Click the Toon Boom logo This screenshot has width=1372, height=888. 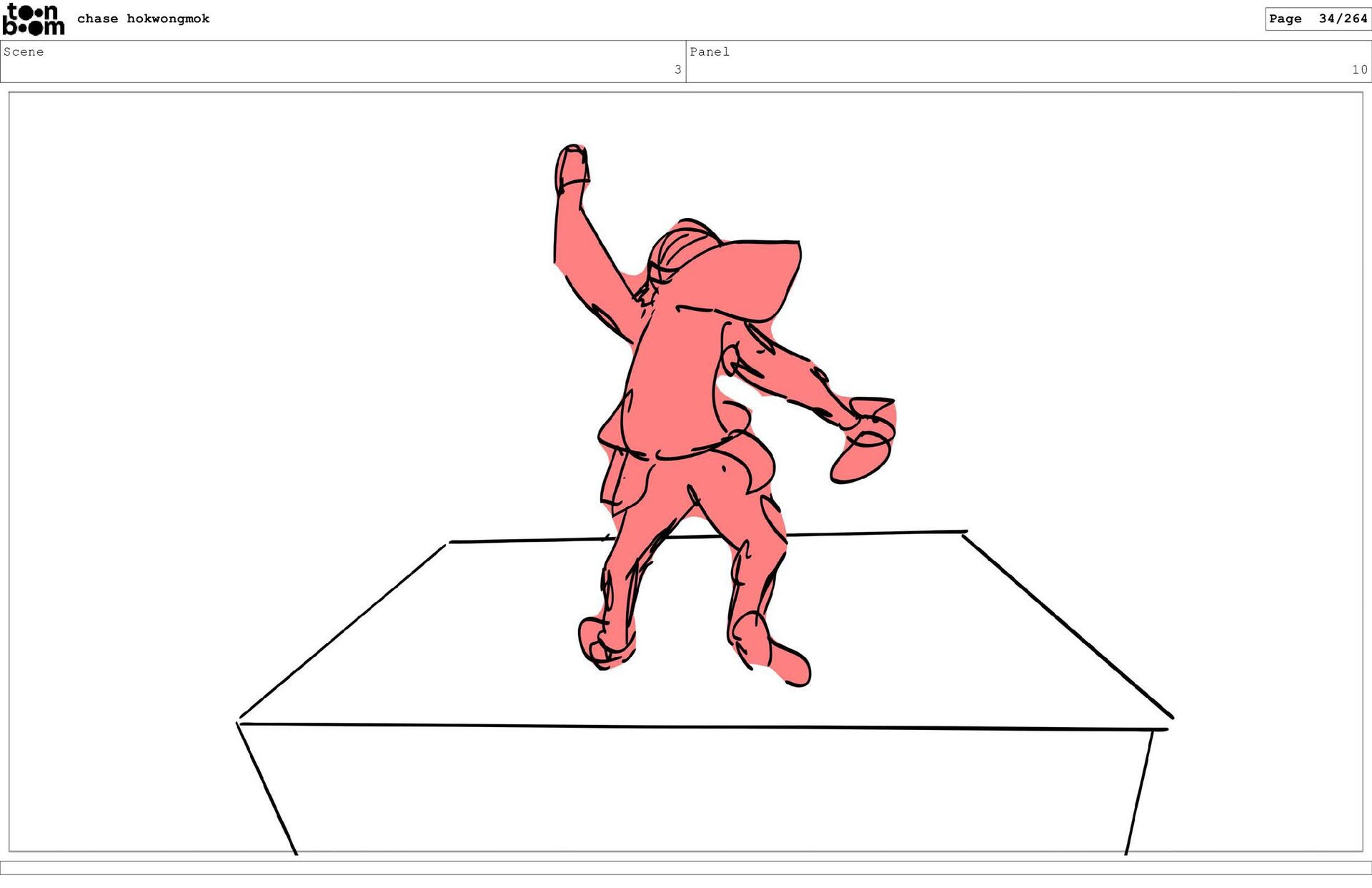pyautogui.click(x=33, y=20)
